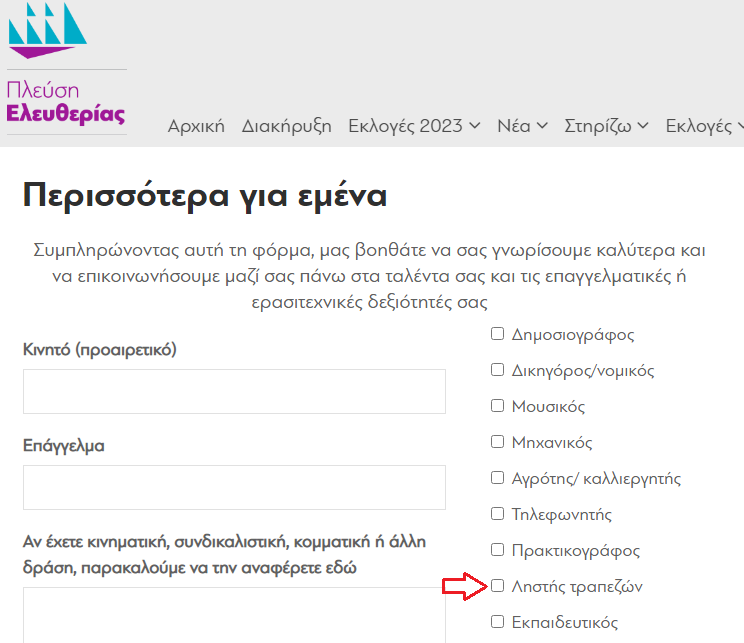Click the Πλεύση Ελευθερίας logo text
Image resolution: width=744 pixels, height=643 pixels.
coord(66,102)
